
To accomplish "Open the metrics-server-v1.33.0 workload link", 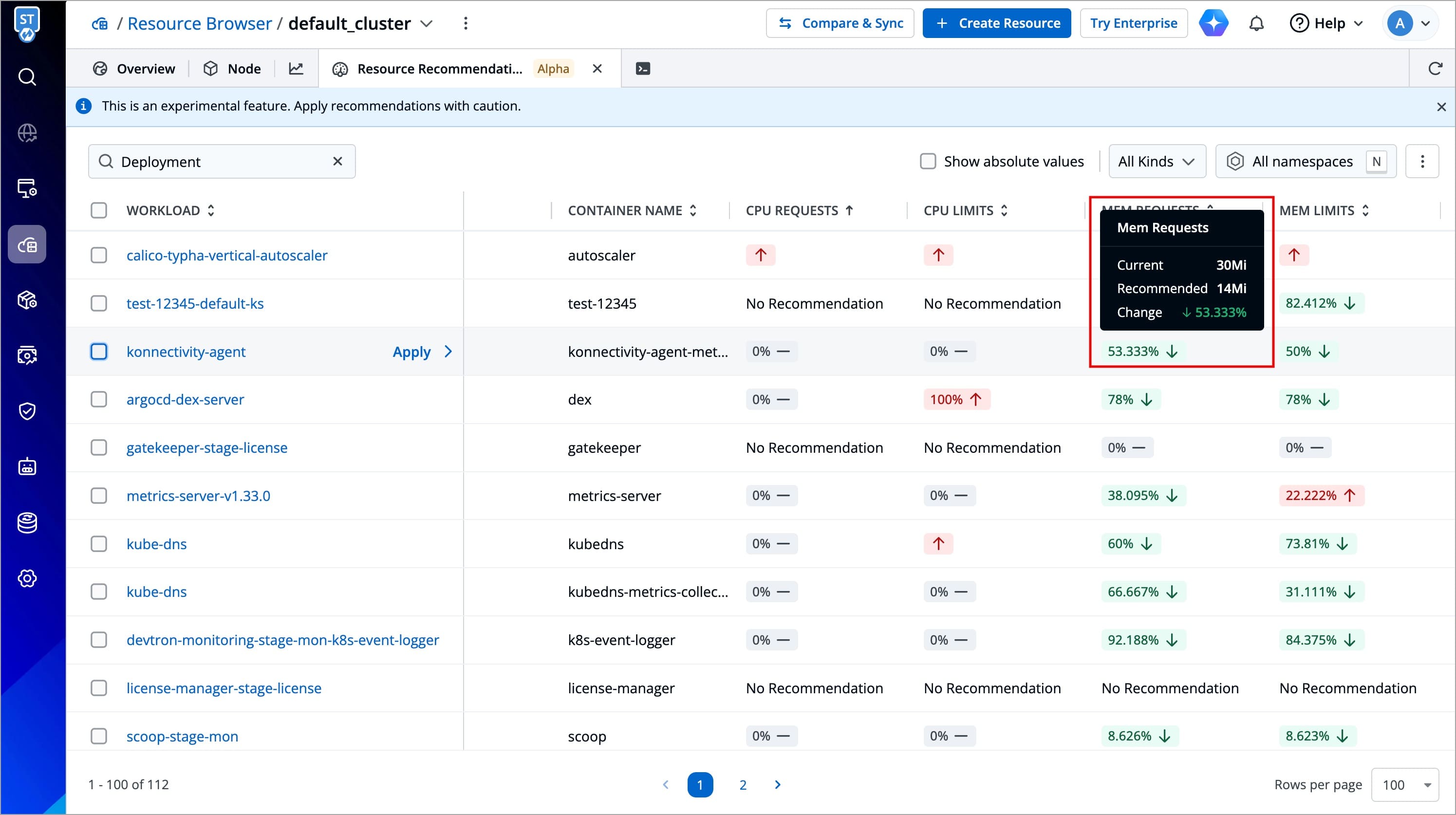I will 198,496.
